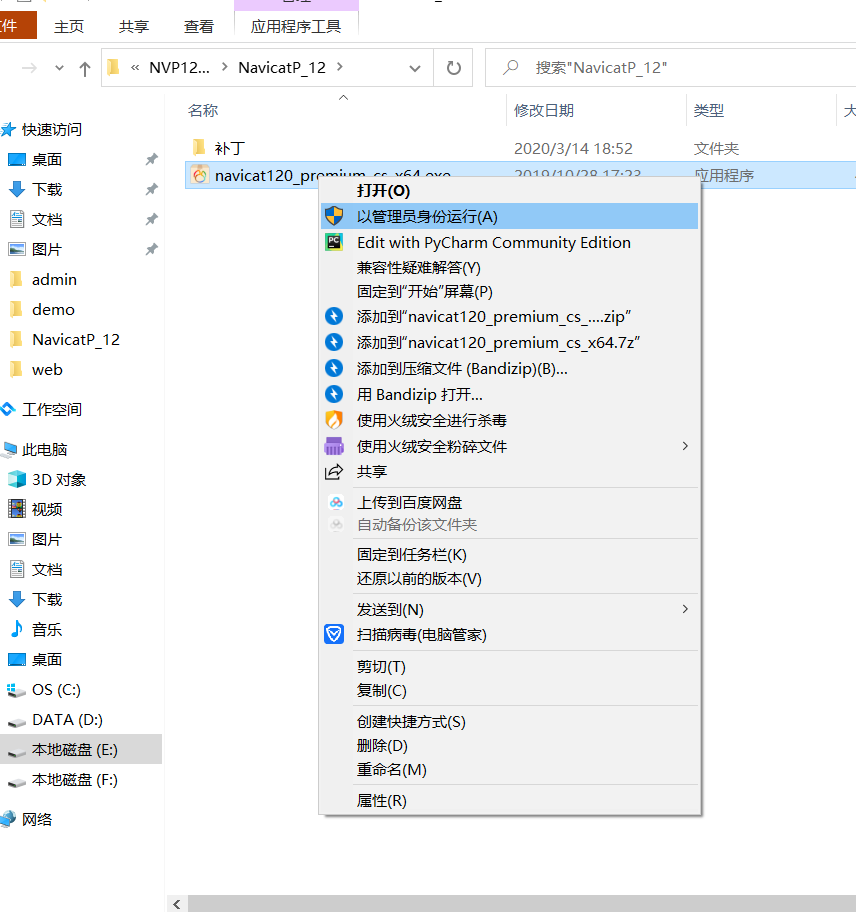Image resolution: width=856 pixels, height=912 pixels.
Task: Unpin 图片 from quick access pin icon
Action: pos(151,250)
